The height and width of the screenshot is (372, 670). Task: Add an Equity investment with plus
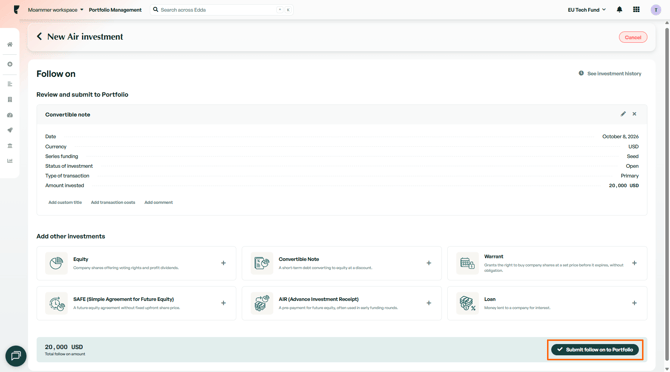coord(223,263)
